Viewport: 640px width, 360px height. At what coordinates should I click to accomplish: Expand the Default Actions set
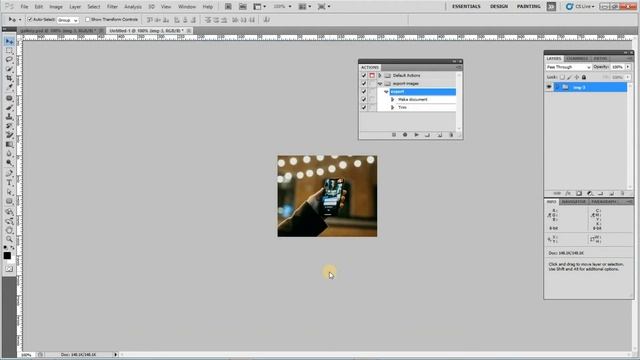pos(380,76)
